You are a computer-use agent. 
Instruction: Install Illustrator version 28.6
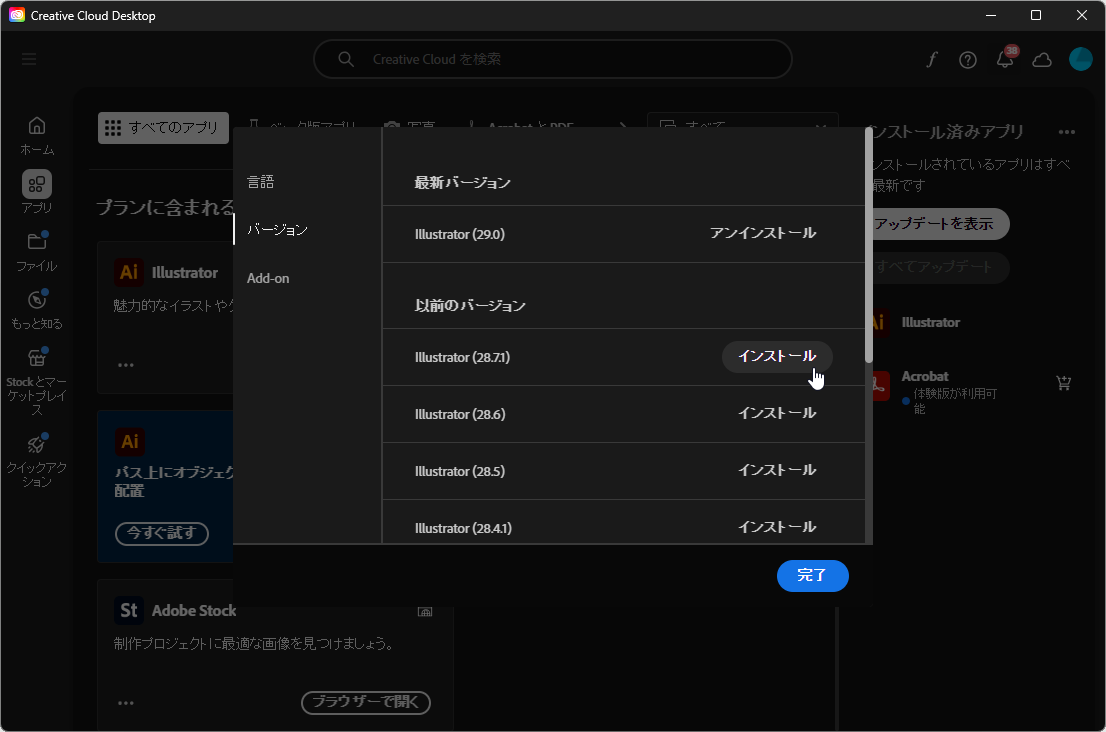pos(777,412)
